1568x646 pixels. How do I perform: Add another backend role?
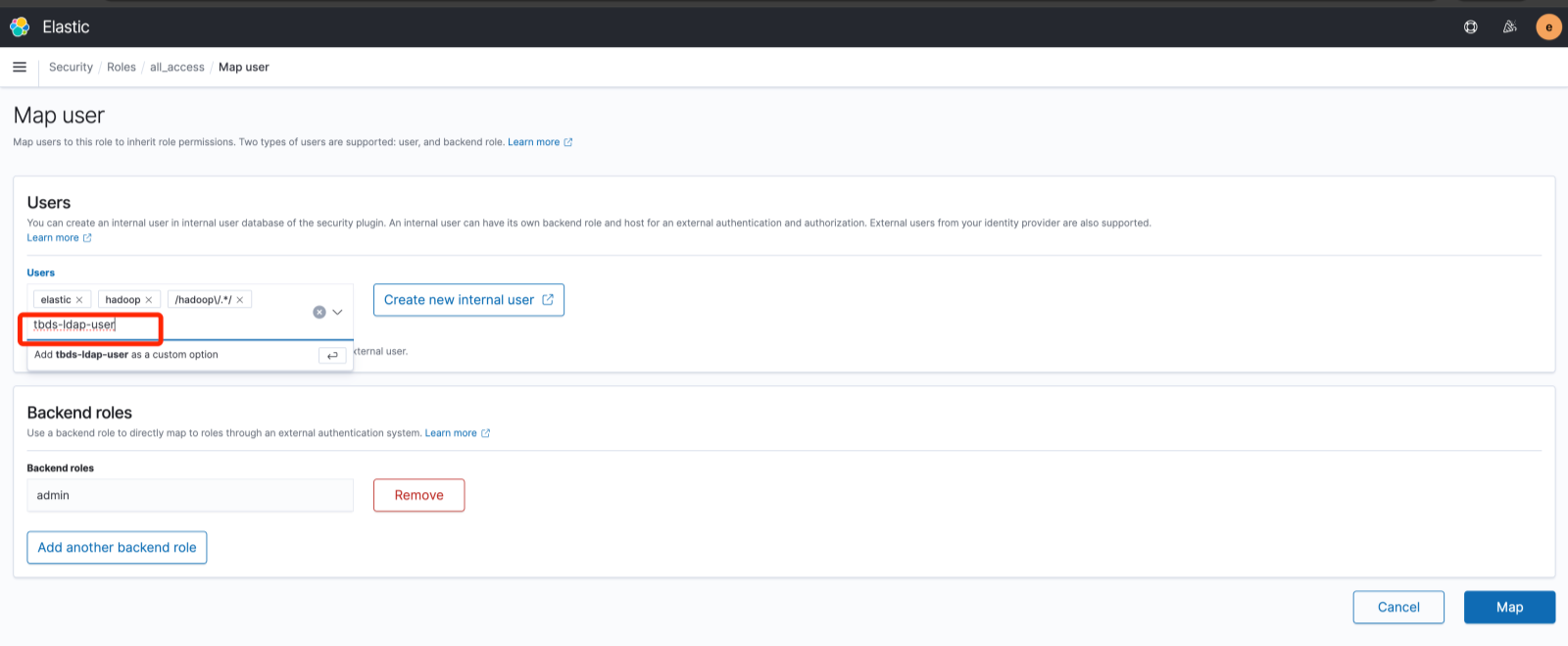[x=117, y=547]
